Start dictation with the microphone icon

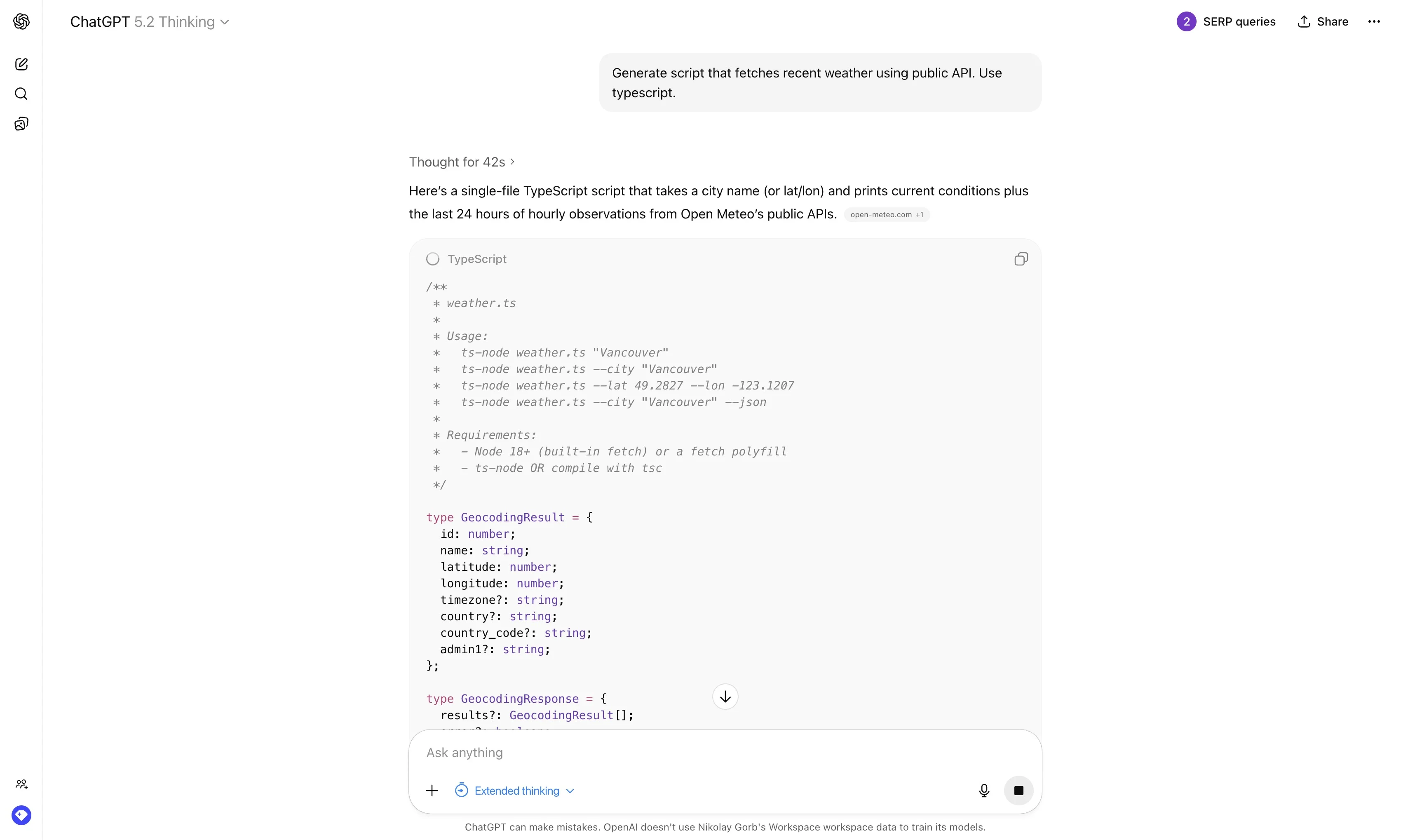point(984,790)
